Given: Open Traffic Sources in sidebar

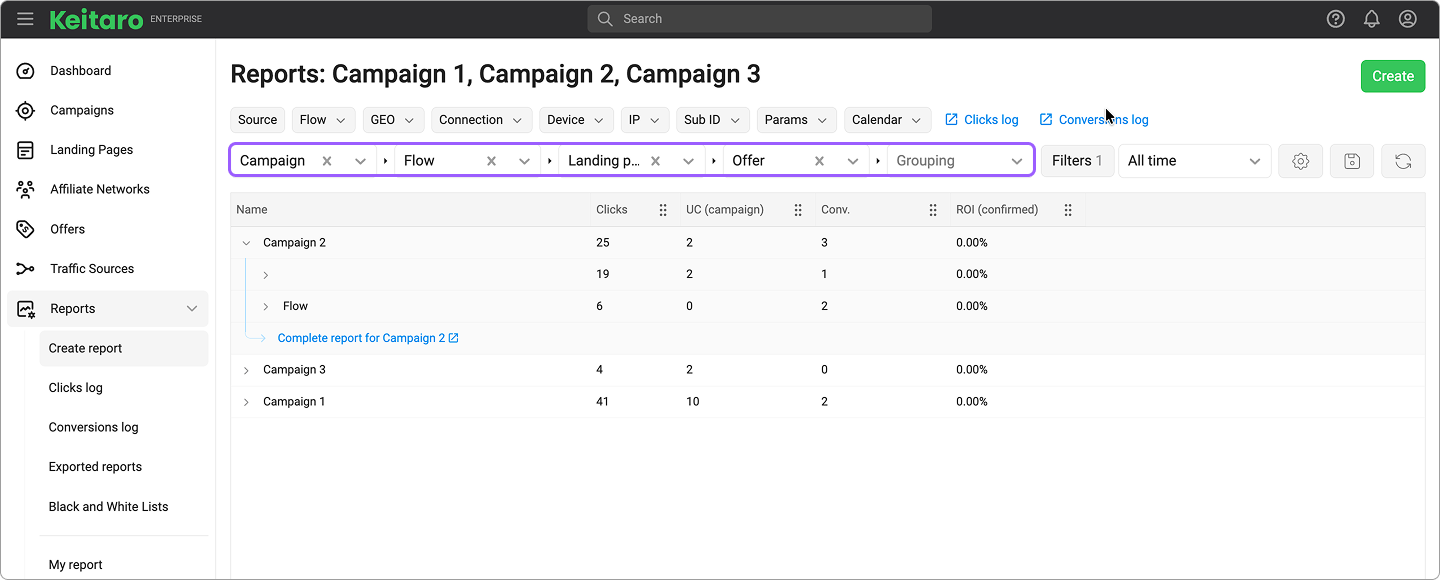Looking at the screenshot, I should tap(91, 269).
